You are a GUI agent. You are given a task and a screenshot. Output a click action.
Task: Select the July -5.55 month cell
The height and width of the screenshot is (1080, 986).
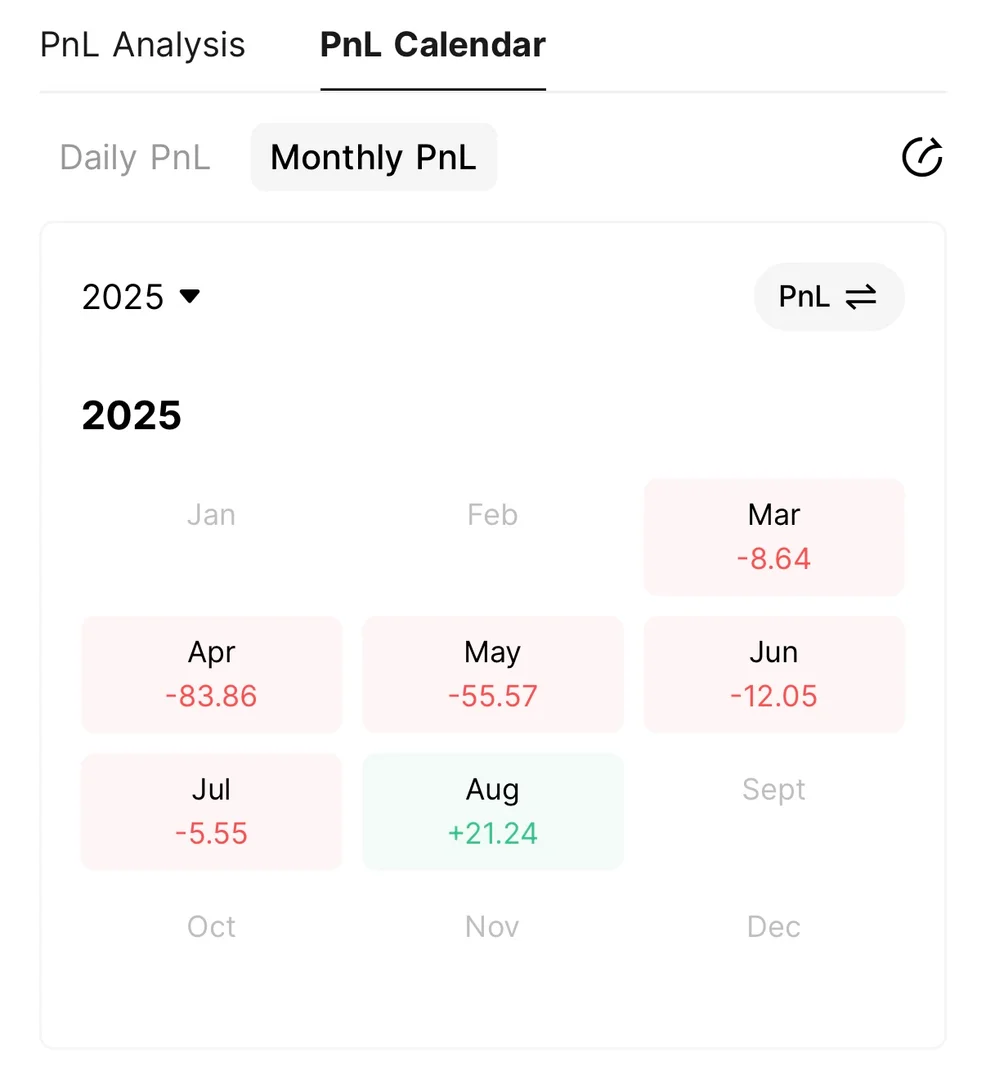coord(211,811)
